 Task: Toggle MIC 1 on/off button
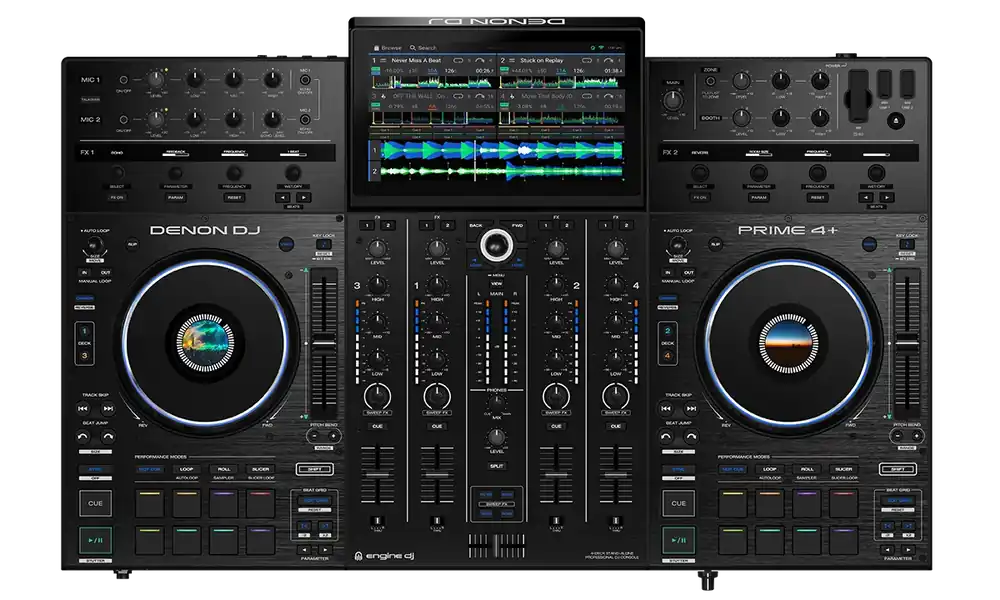[x=124, y=80]
